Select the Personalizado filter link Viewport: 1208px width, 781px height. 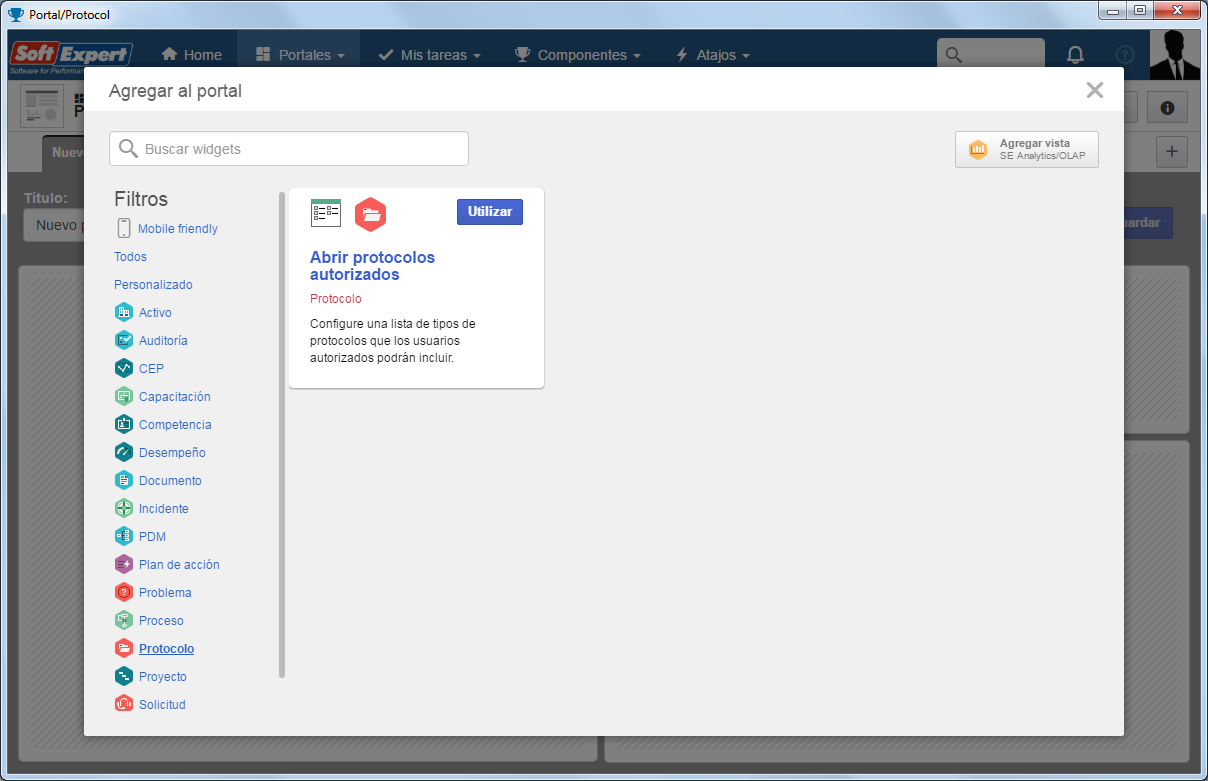(153, 285)
